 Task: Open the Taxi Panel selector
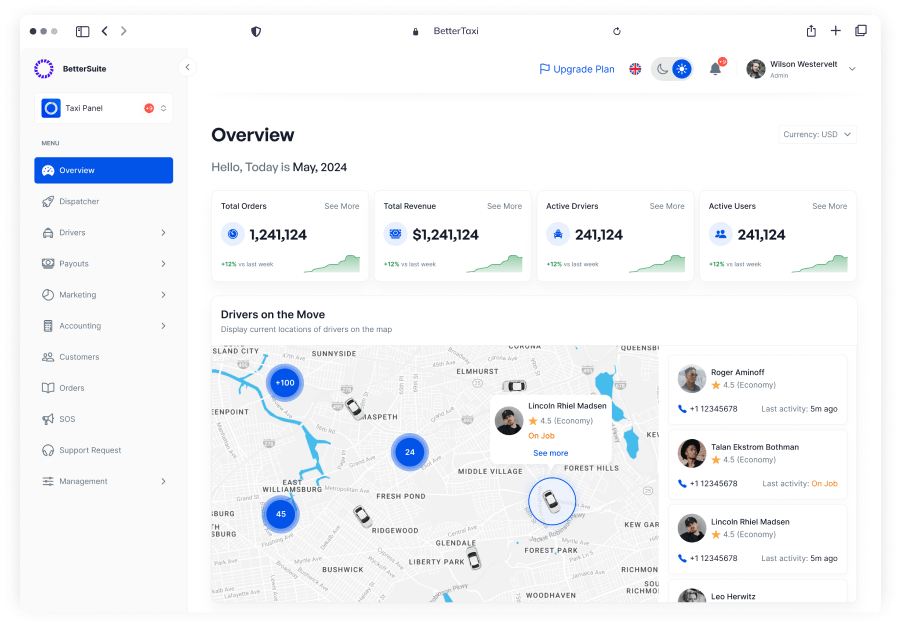(x=104, y=108)
